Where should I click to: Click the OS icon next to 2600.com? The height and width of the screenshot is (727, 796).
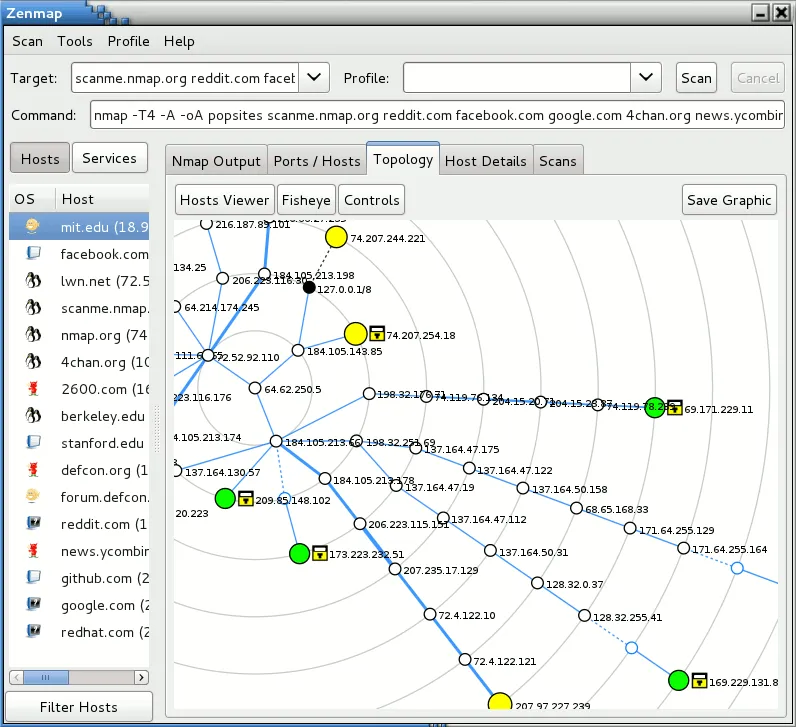pyautogui.click(x=33, y=389)
